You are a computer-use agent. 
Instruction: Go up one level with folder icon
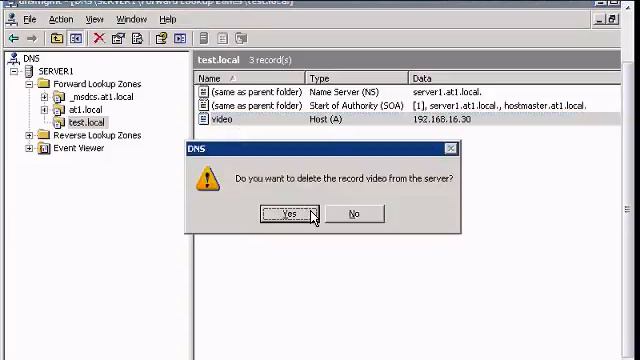57,39
